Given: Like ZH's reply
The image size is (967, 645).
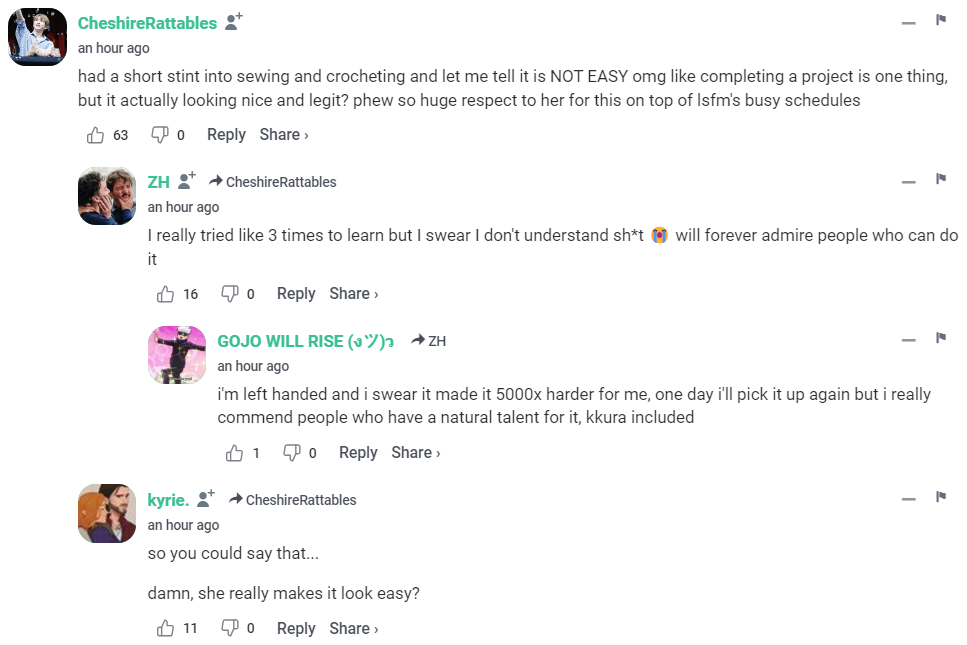Looking at the screenshot, I should [166, 294].
